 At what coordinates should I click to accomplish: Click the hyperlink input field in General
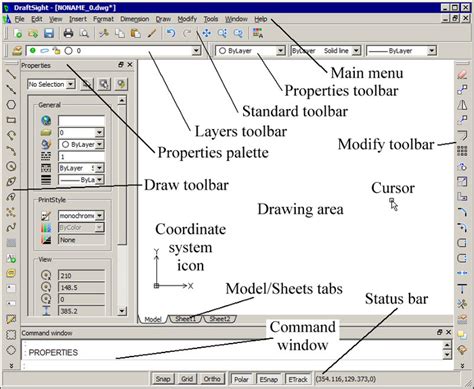coord(81,120)
